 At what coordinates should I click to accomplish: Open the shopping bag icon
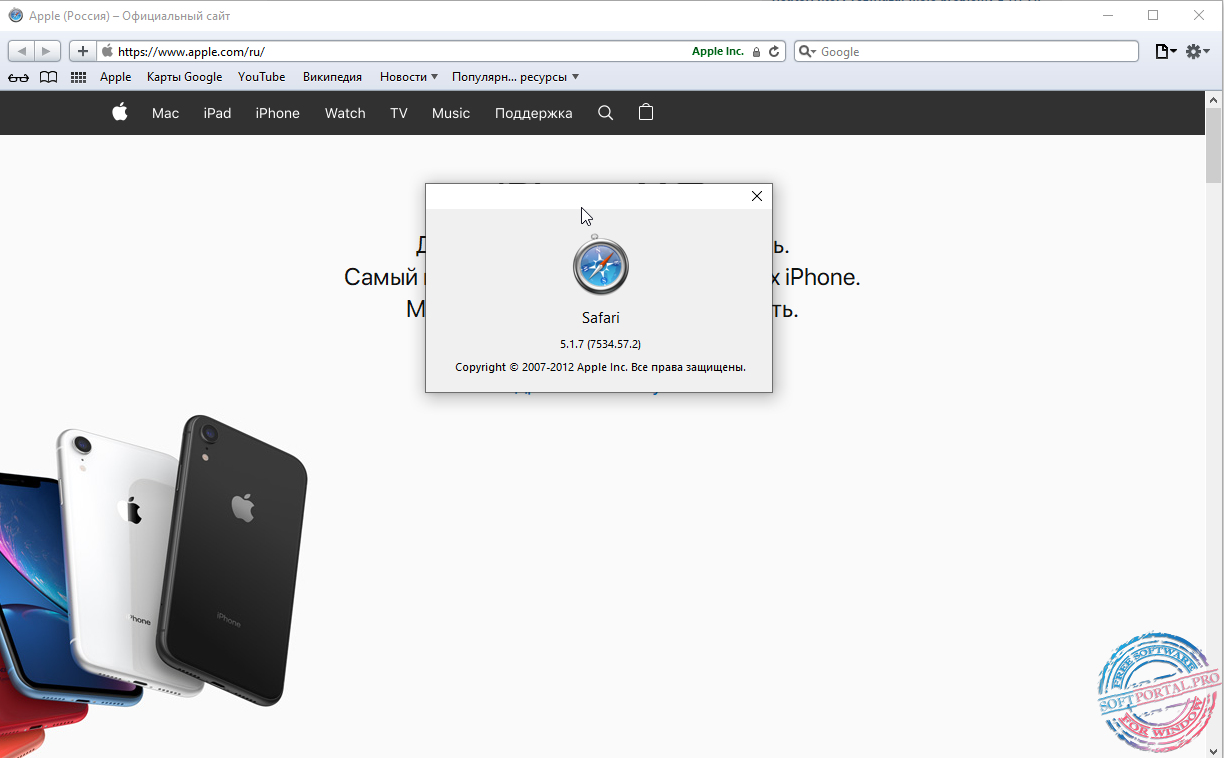point(646,112)
